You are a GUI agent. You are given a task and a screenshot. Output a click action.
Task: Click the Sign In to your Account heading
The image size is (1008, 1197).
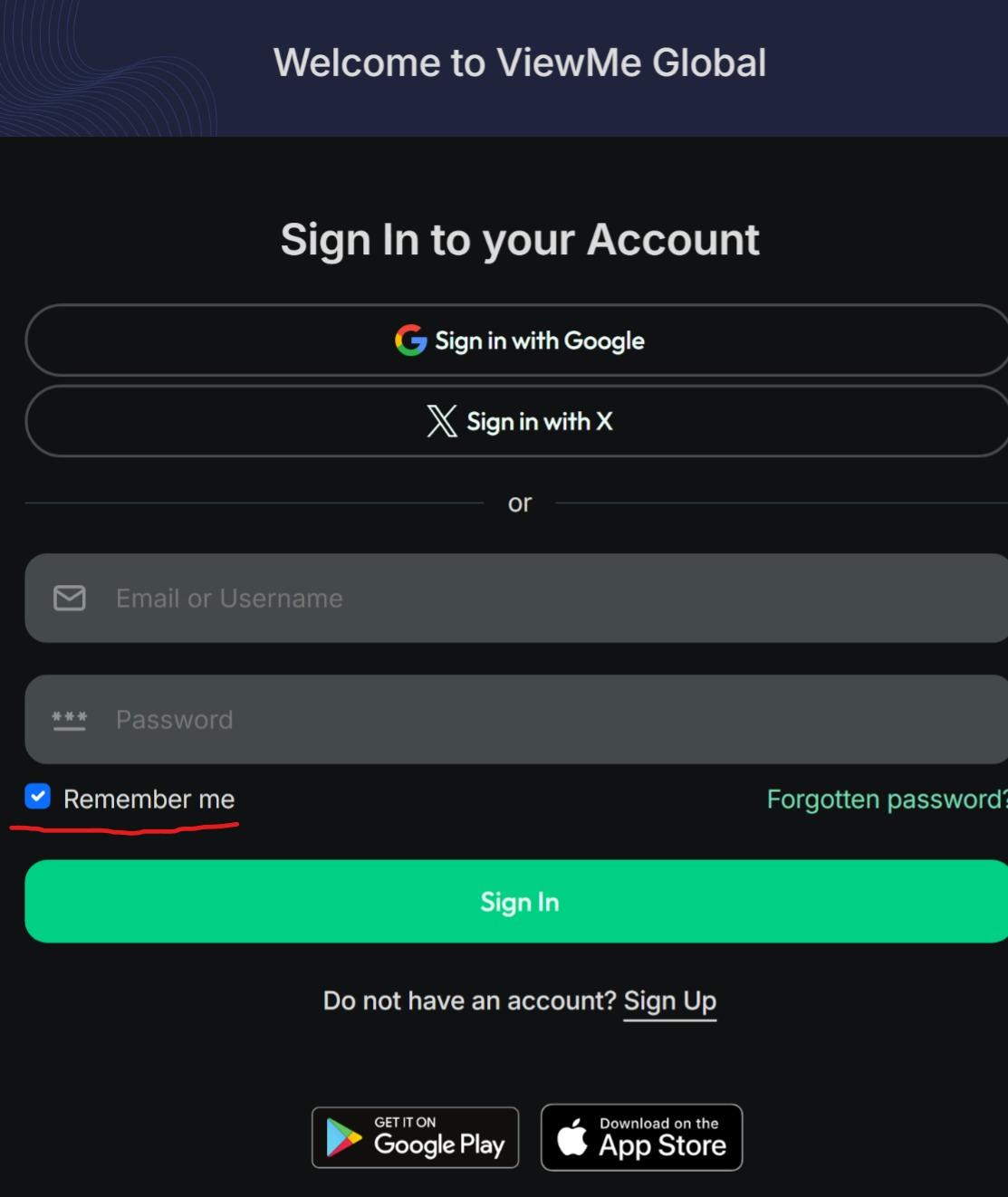pyautogui.click(x=520, y=240)
